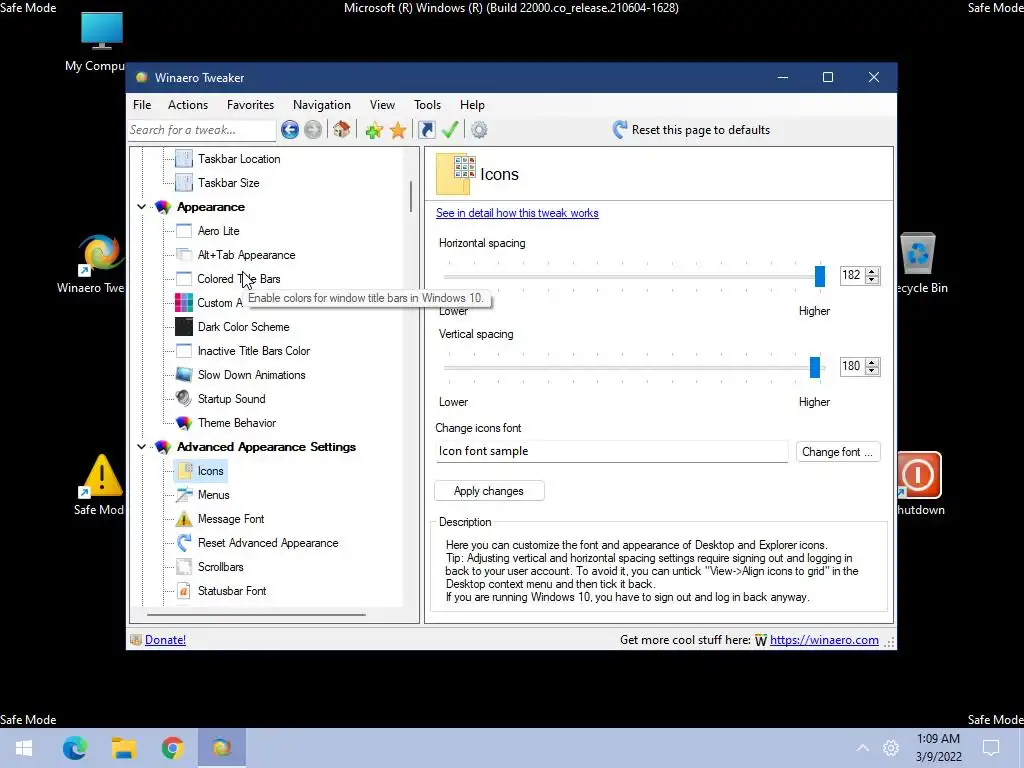Decrease vertical spacing with down spinner arrow
This screenshot has height=768, width=1024.
[872, 371]
